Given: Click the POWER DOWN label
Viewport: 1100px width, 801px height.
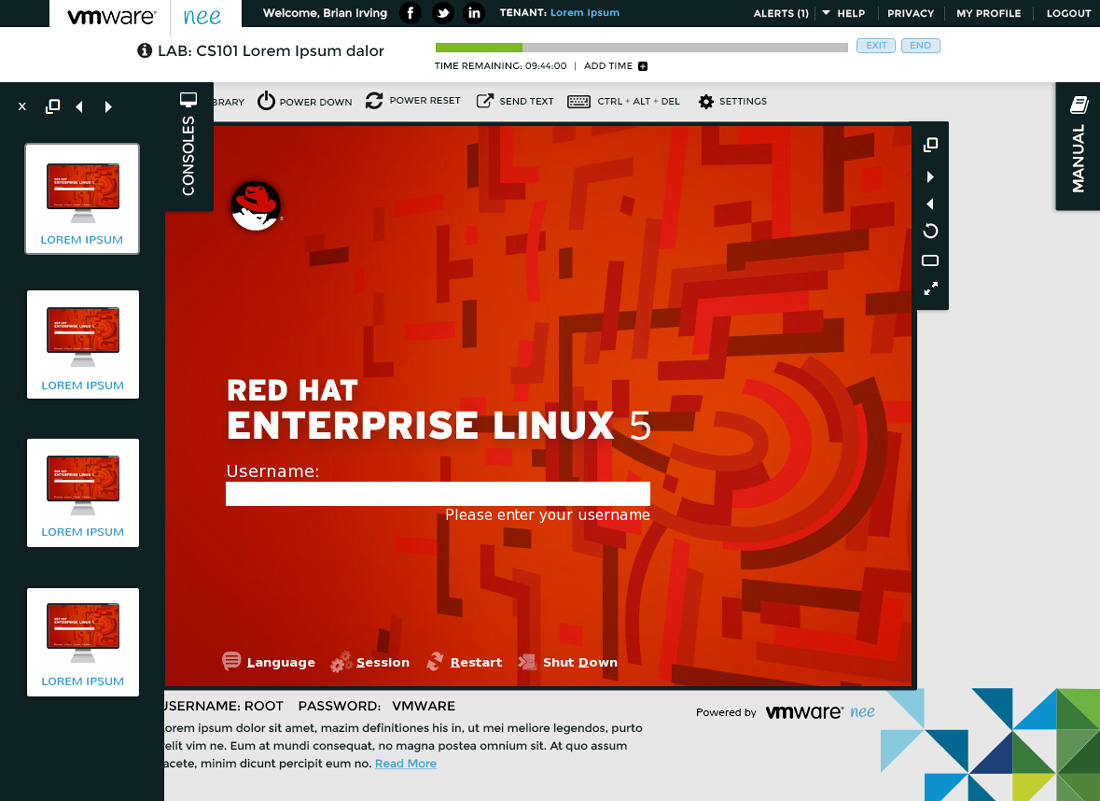Looking at the screenshot, I should [316, 102].
